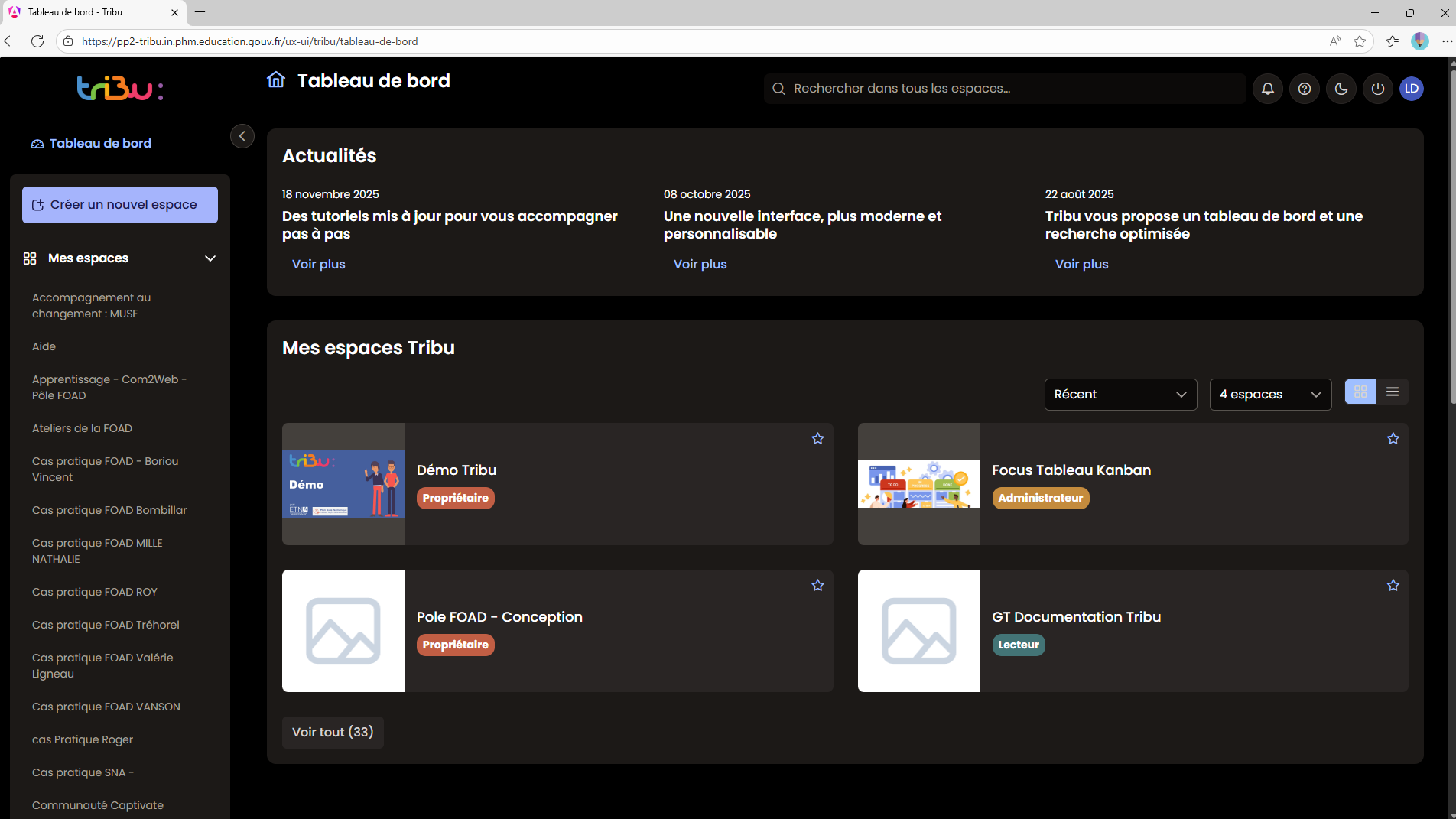This screenshot has height=819, width=1456.
Task: Open the GT Documentation Tribu title
Action: [1077, 617]
